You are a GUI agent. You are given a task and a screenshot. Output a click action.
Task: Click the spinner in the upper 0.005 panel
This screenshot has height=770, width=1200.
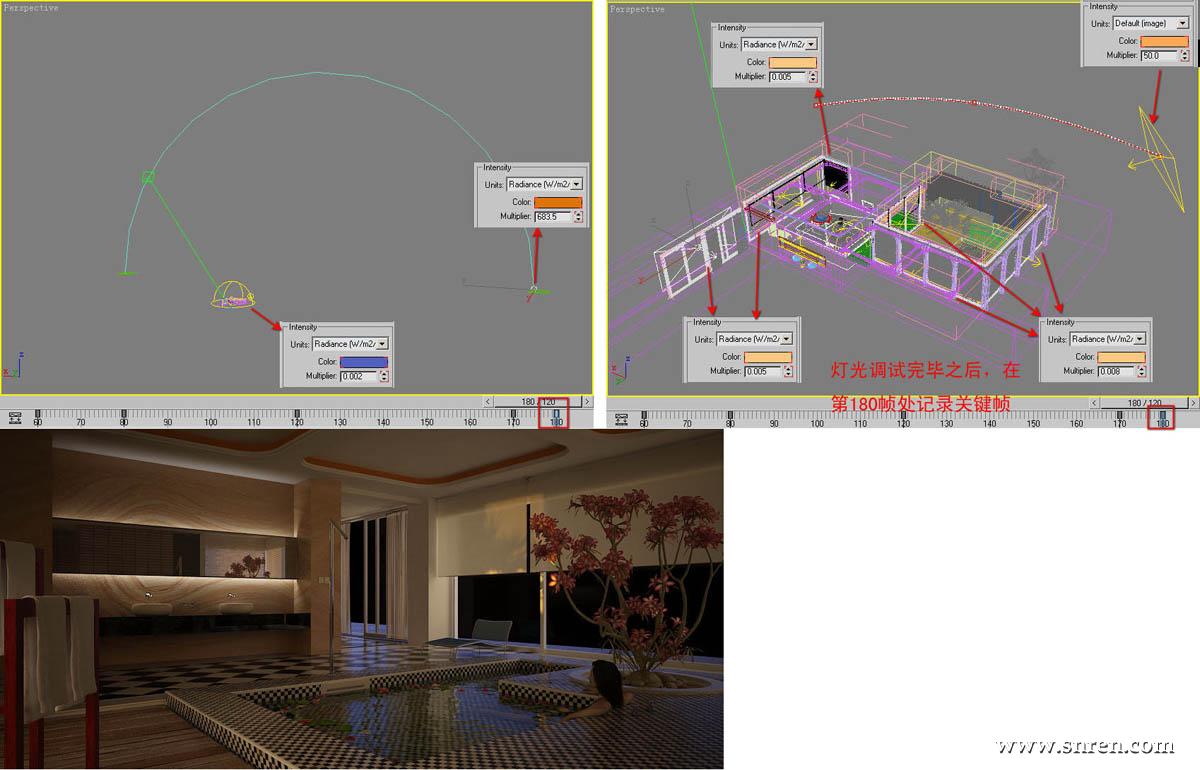point(812,76)
